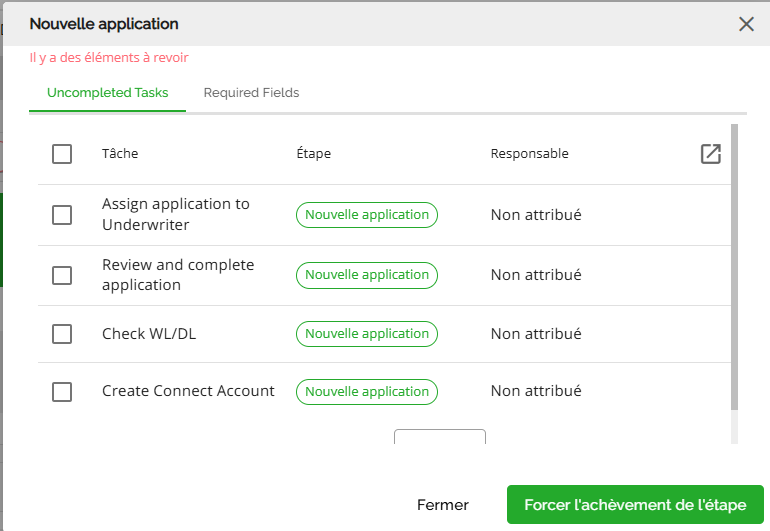Click the Tâche column header
This screenshot has width=770, height=531.
[x=120, y=154]
